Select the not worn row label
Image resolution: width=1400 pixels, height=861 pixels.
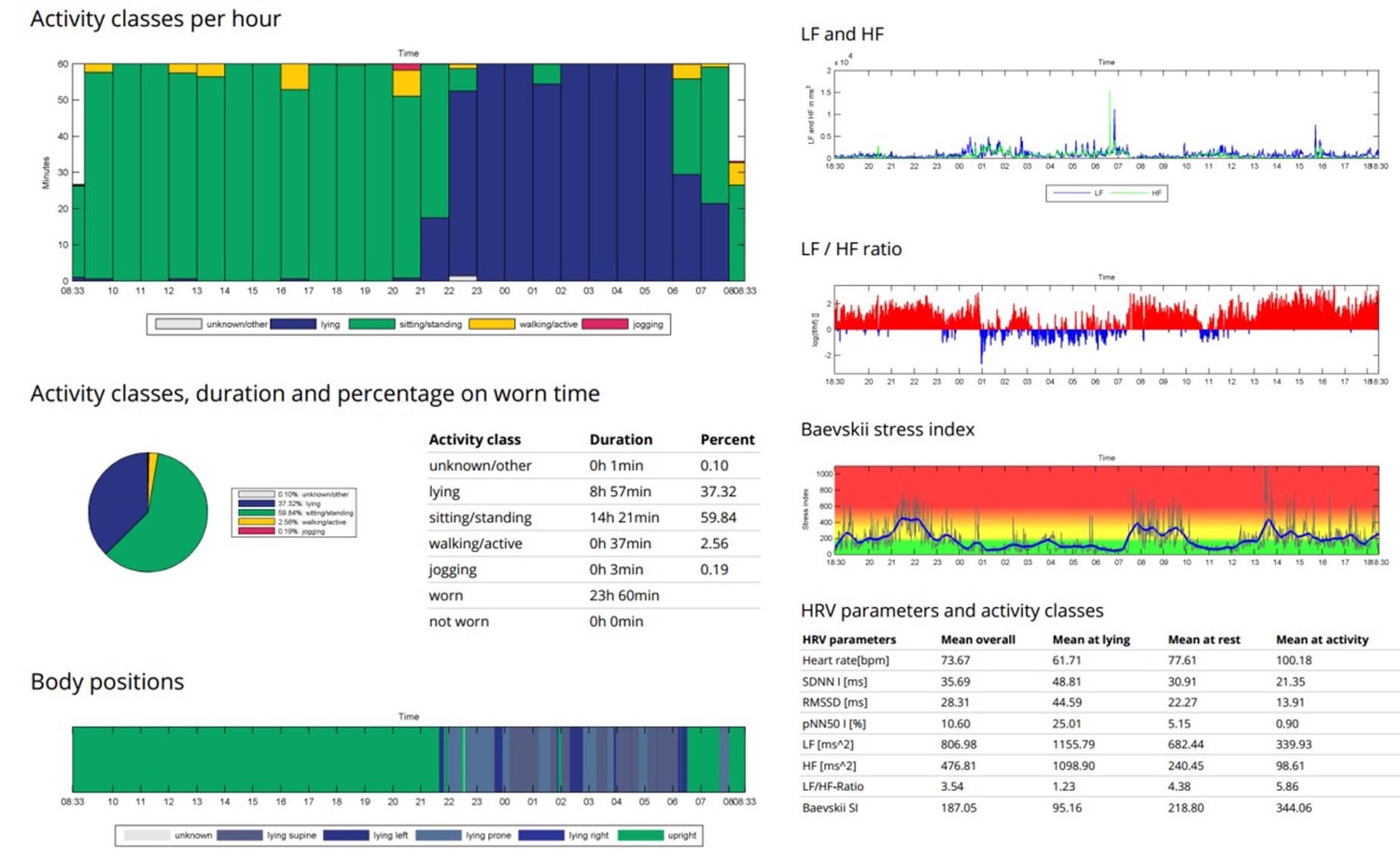tap(458, 621)
